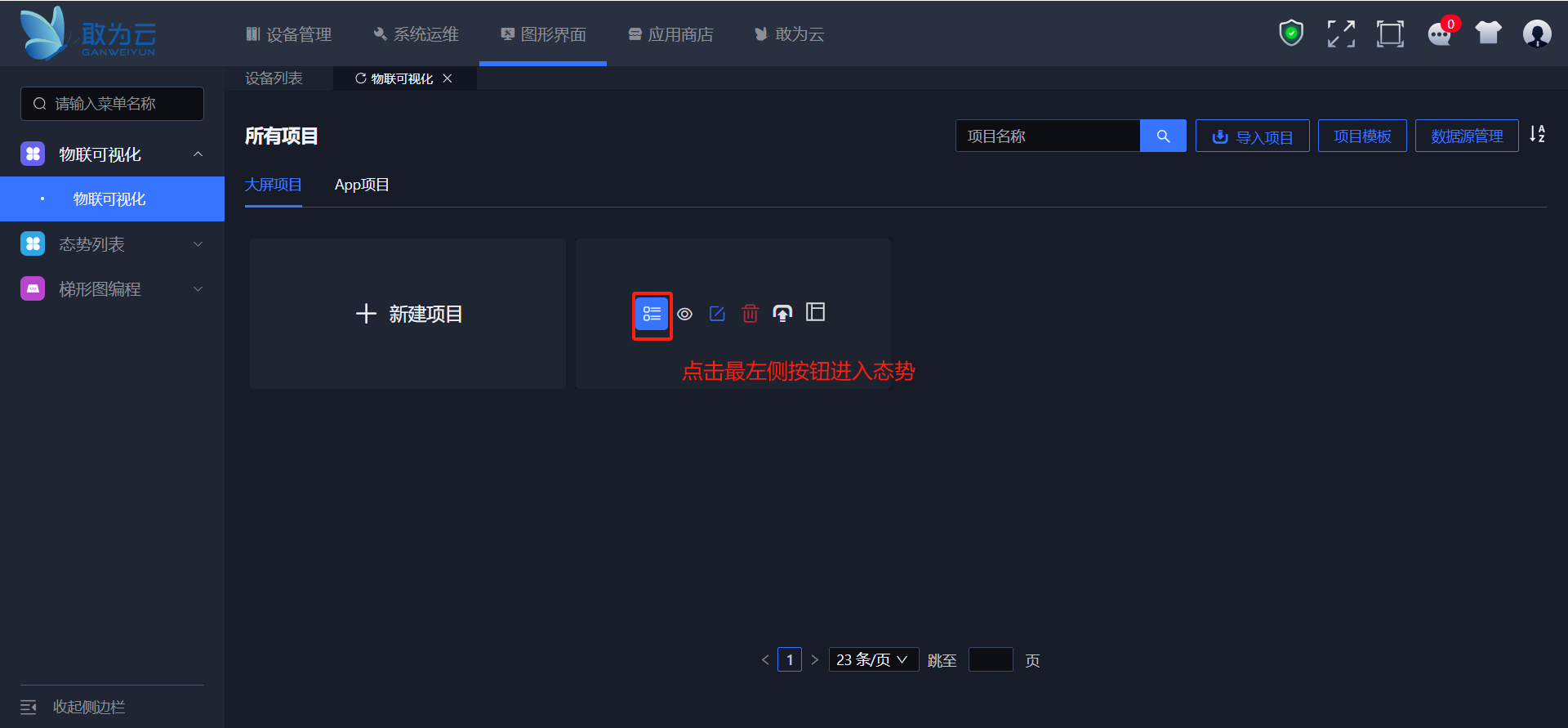
Task: Expand the 梯形图编程 menu chevron
Action: point(198,289)
